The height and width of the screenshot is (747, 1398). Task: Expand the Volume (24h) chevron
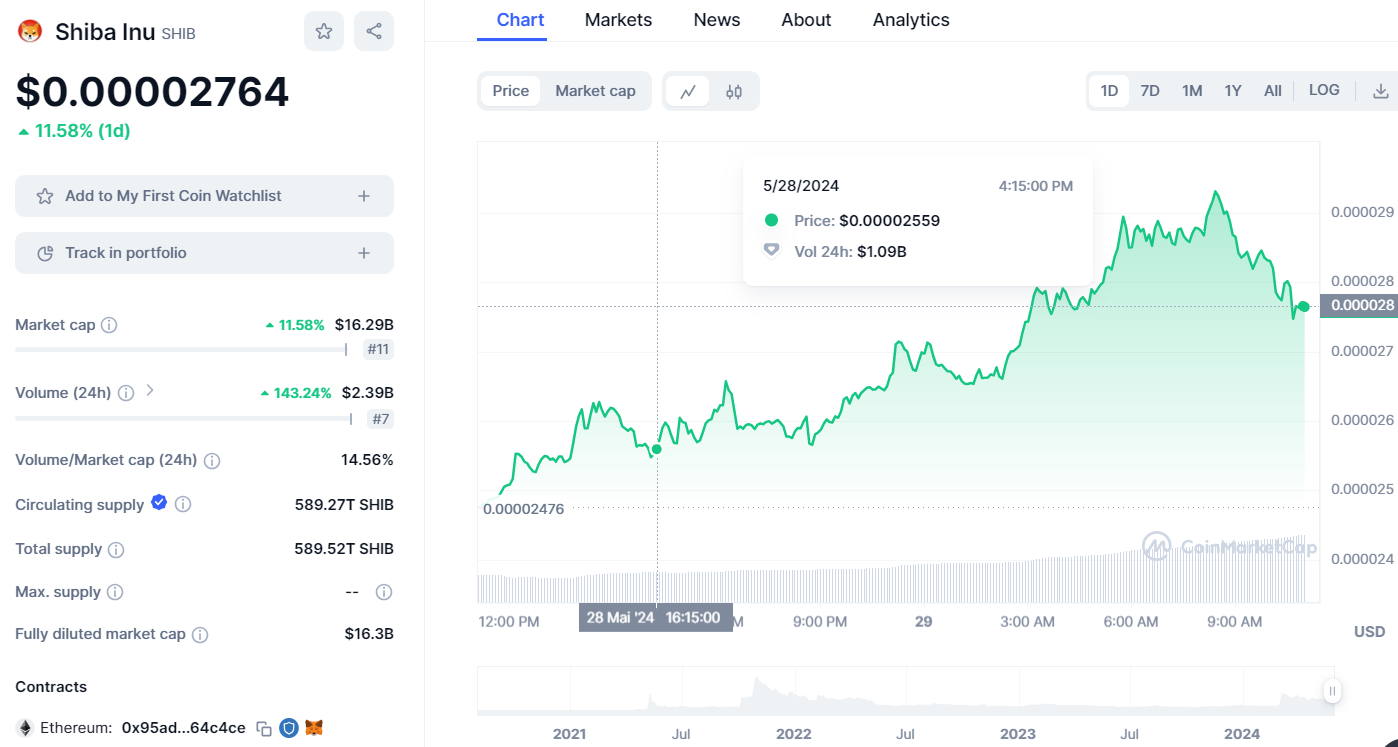tap(150, 391)
